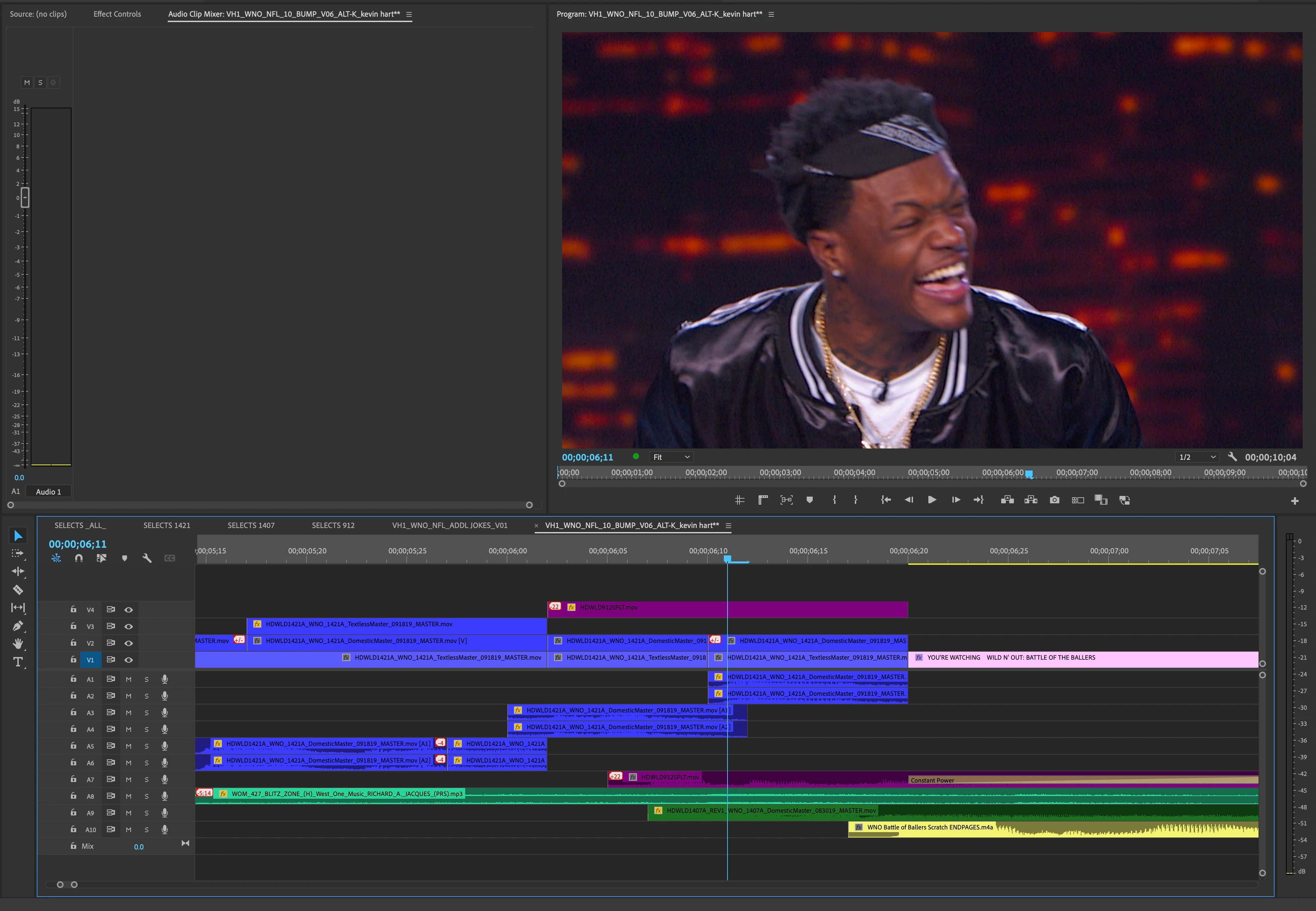
Task: Select the Hand tool
Action: 18,644
